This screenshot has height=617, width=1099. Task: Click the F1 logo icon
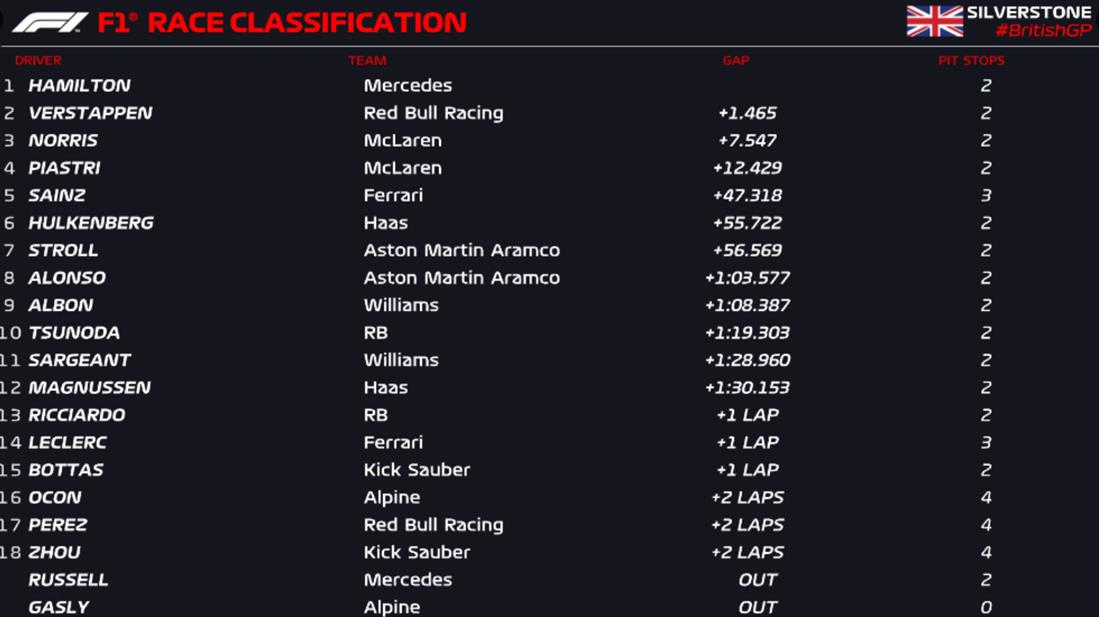point(50,22)
